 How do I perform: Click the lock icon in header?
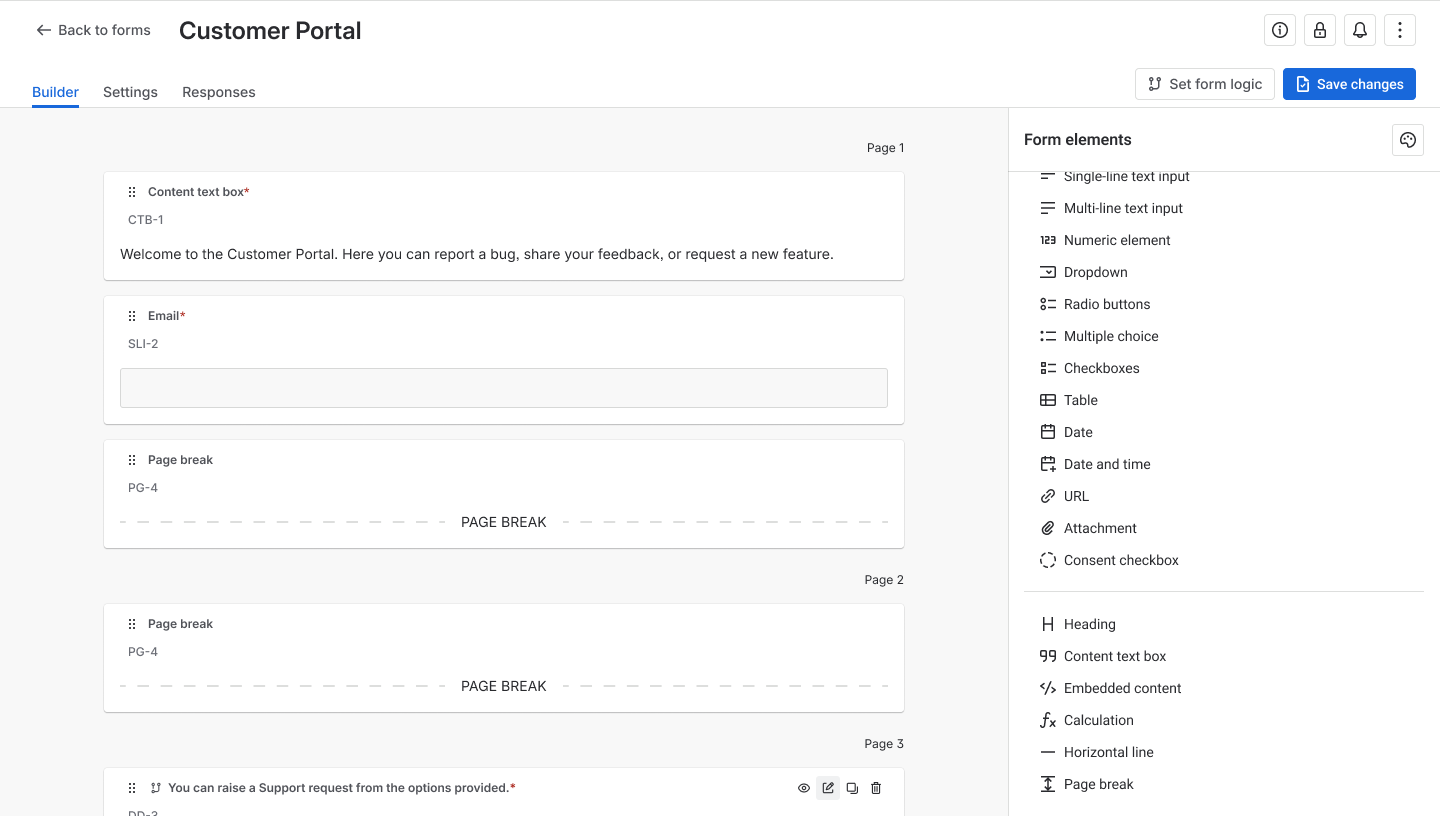(1320, 30)
